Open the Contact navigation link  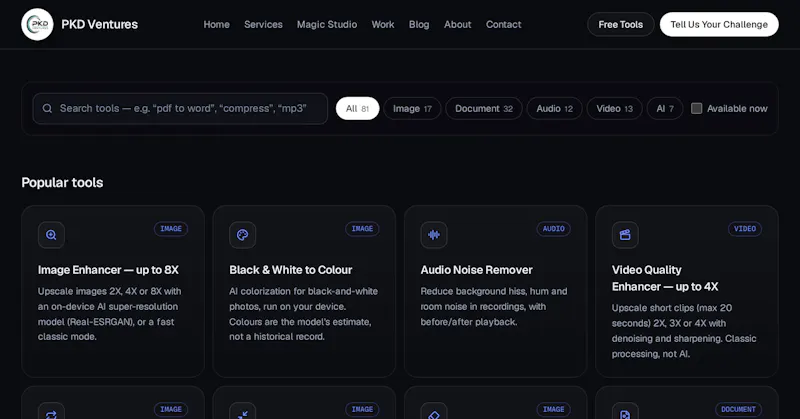coord(504,24)
